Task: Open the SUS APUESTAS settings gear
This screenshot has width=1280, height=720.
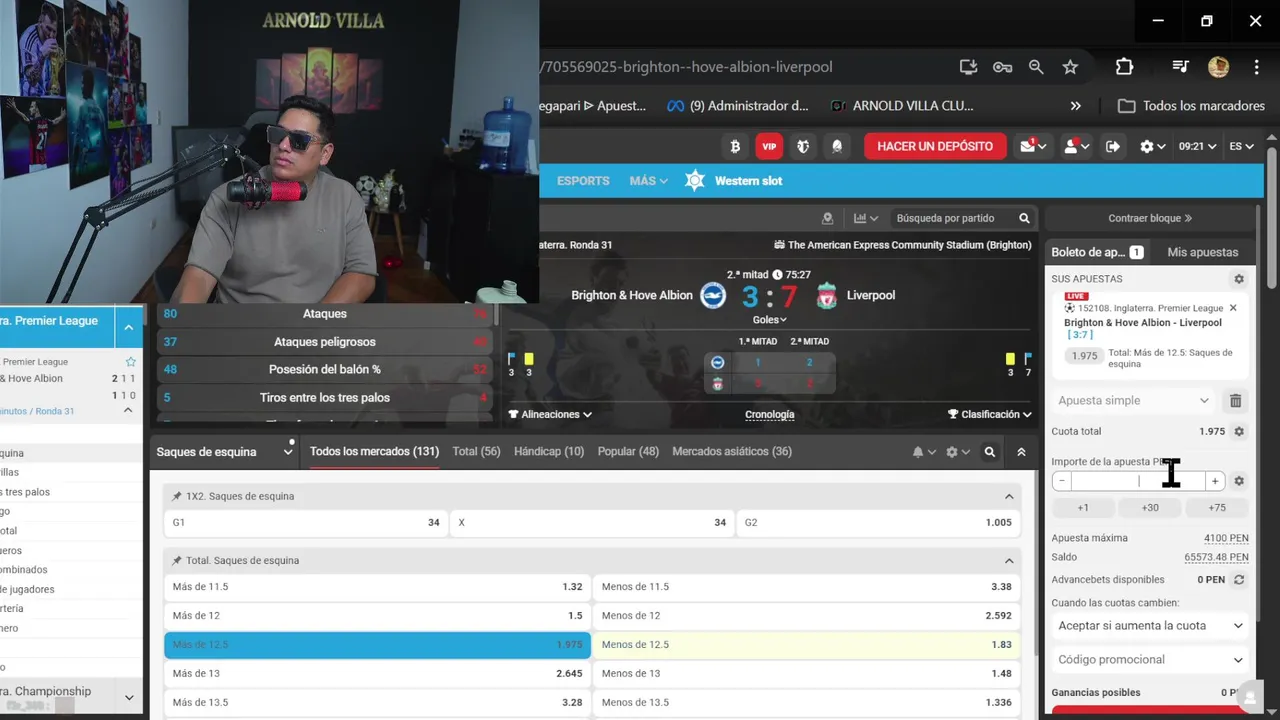Action: (x=1239, y=279)
